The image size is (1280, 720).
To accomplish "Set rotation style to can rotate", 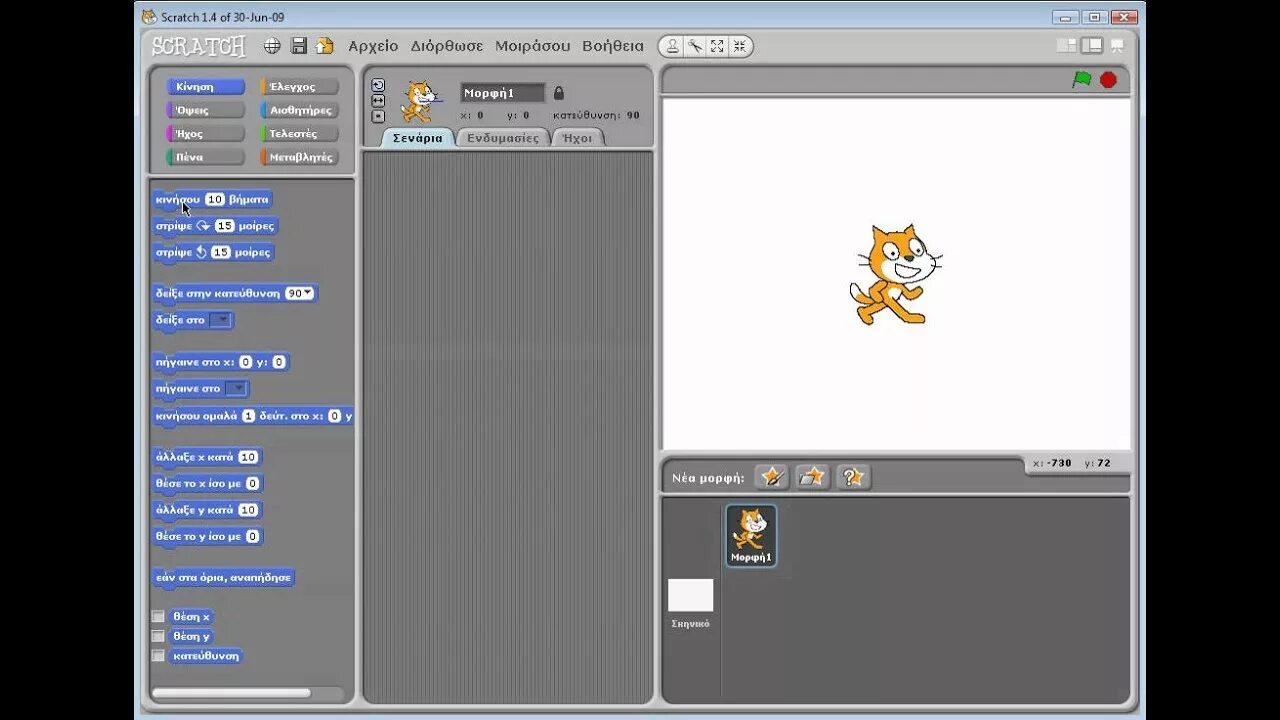I will (378, 85).
